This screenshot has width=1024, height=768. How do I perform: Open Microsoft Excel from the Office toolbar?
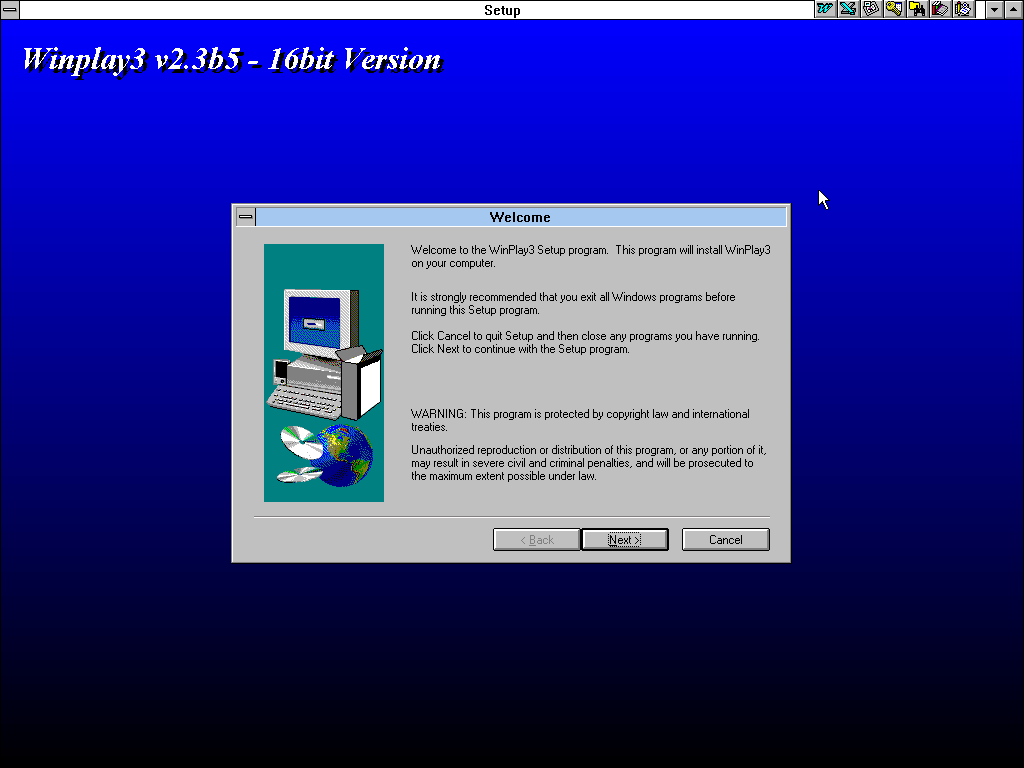point(848,9)
